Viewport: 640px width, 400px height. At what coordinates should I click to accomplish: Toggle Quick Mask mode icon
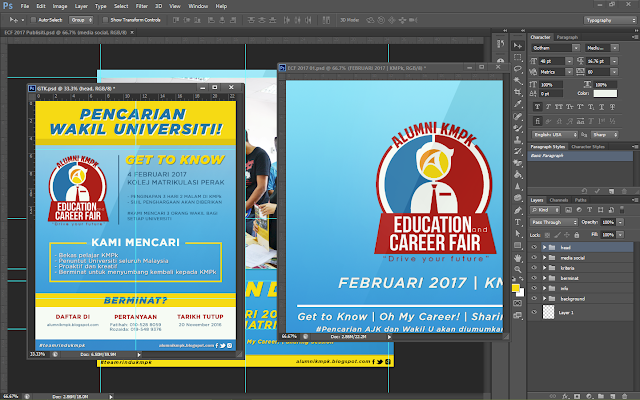click(x=518, y=303)
